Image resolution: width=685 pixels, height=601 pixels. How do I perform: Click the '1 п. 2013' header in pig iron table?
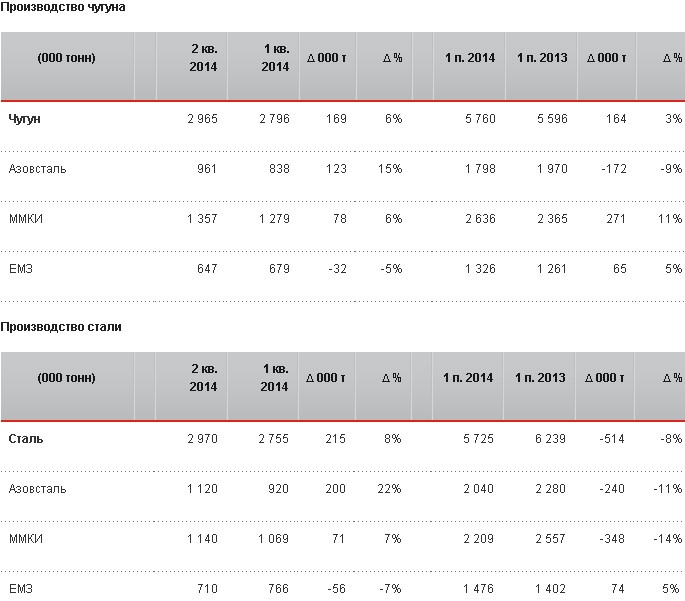pos(541,58)
